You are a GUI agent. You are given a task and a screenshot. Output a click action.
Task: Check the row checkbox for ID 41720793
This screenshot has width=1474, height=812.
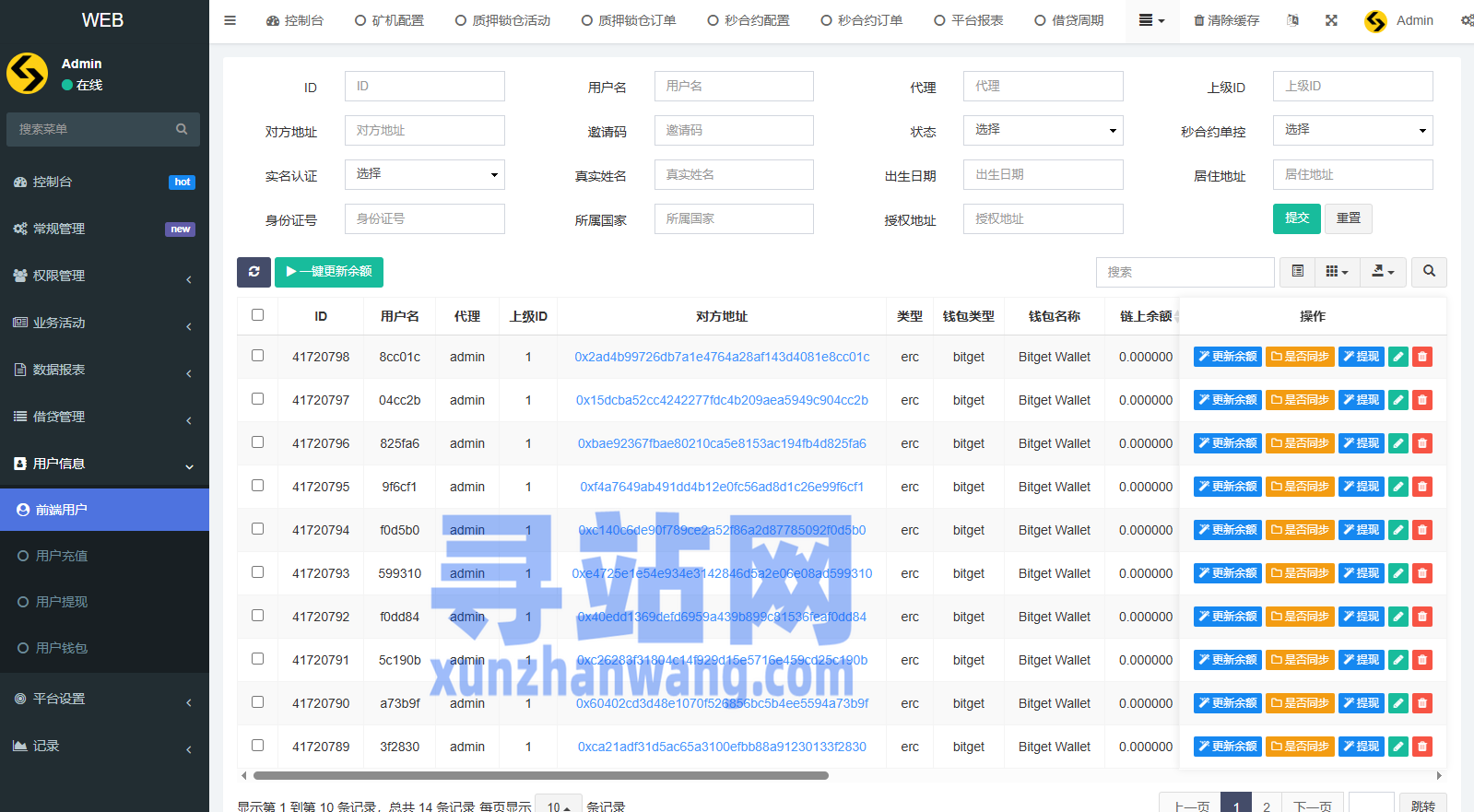257,572
